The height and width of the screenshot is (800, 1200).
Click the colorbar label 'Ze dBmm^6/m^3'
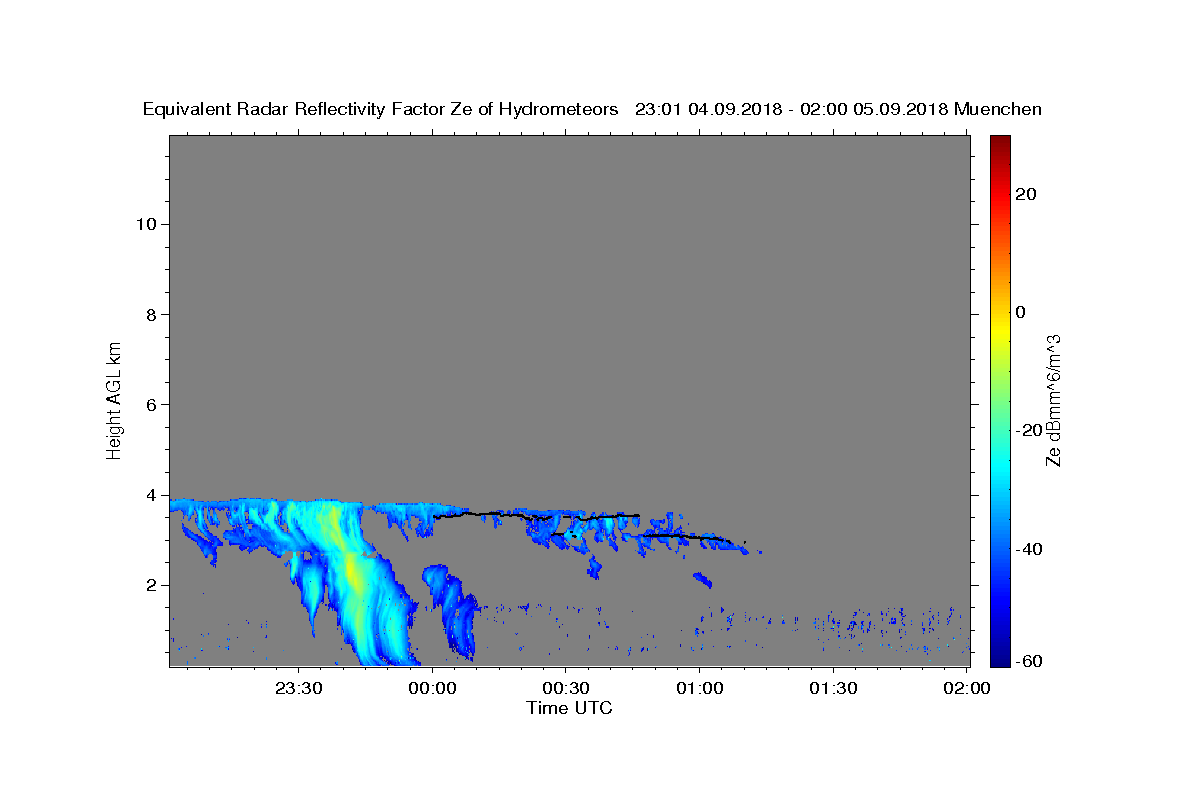(x=1052, y=400)
